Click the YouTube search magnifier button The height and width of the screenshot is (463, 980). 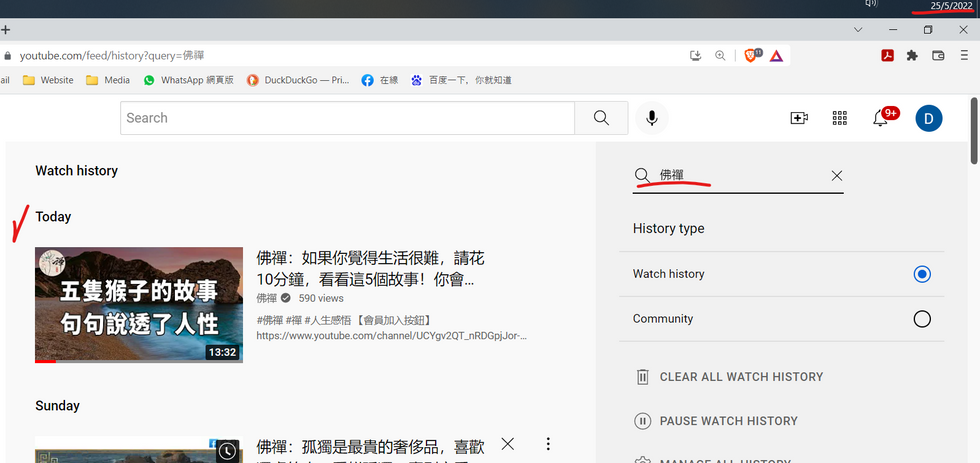click(601, 118)
